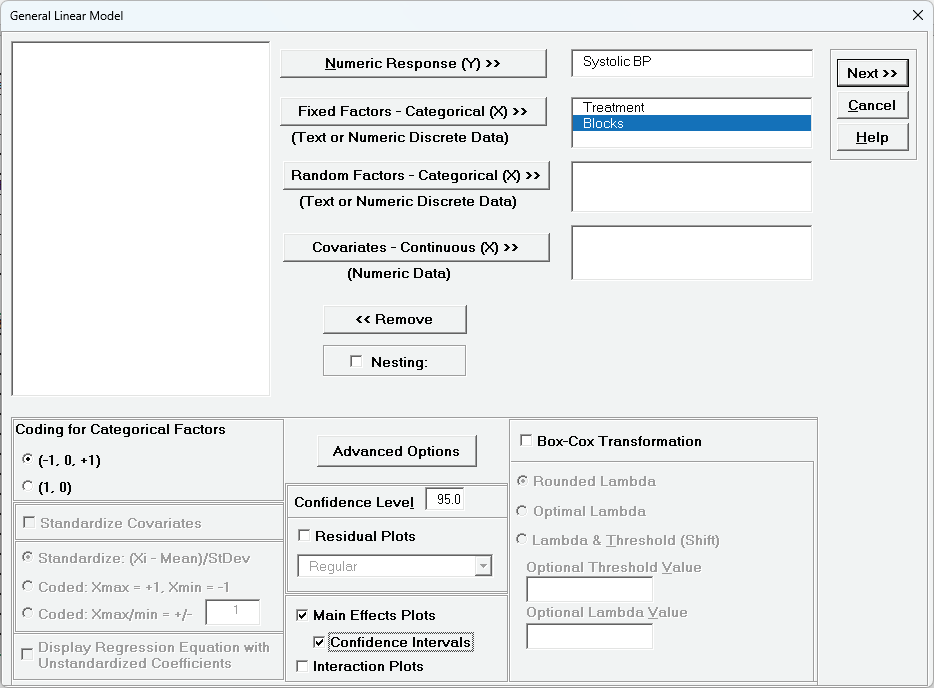Enable the Nesting checkbox
The height and width of the screenshot is (688, 934).
pyautogui.click(x=356, y=362)
